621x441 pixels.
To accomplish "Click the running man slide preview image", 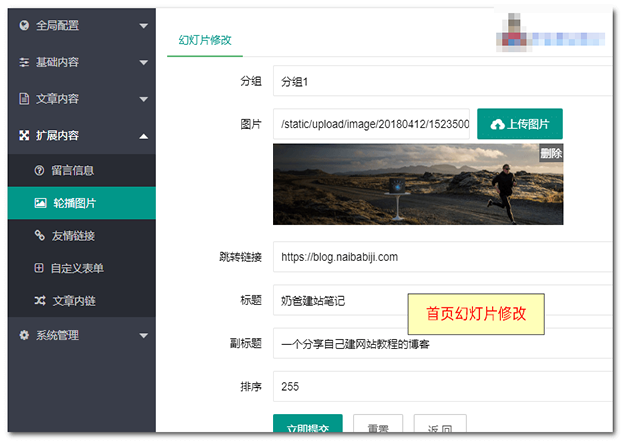I will click(x=418, y=184).
